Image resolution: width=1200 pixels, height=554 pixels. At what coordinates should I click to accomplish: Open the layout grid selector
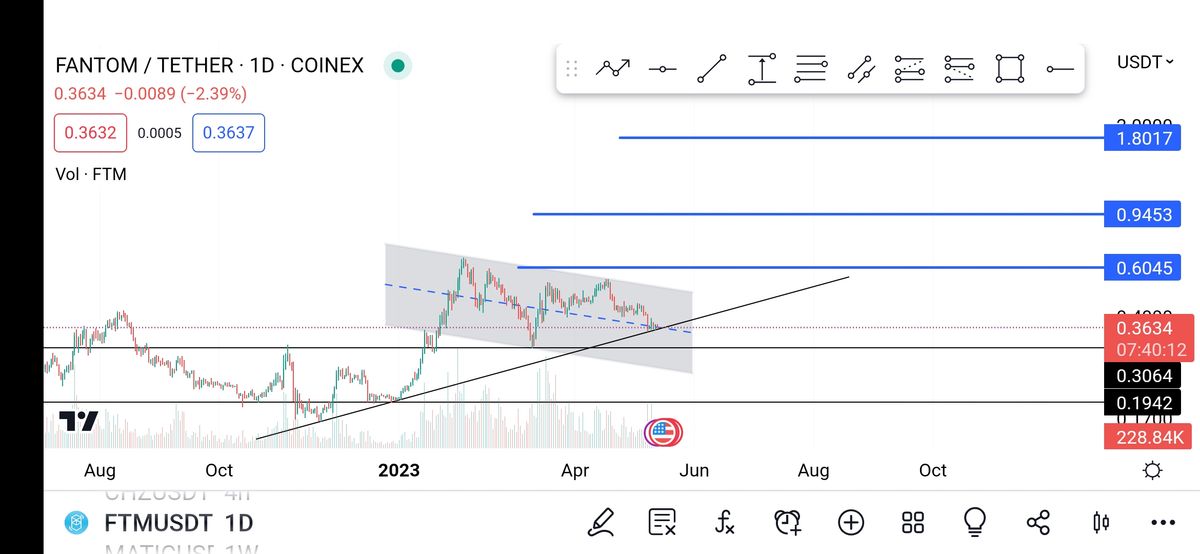913,522
